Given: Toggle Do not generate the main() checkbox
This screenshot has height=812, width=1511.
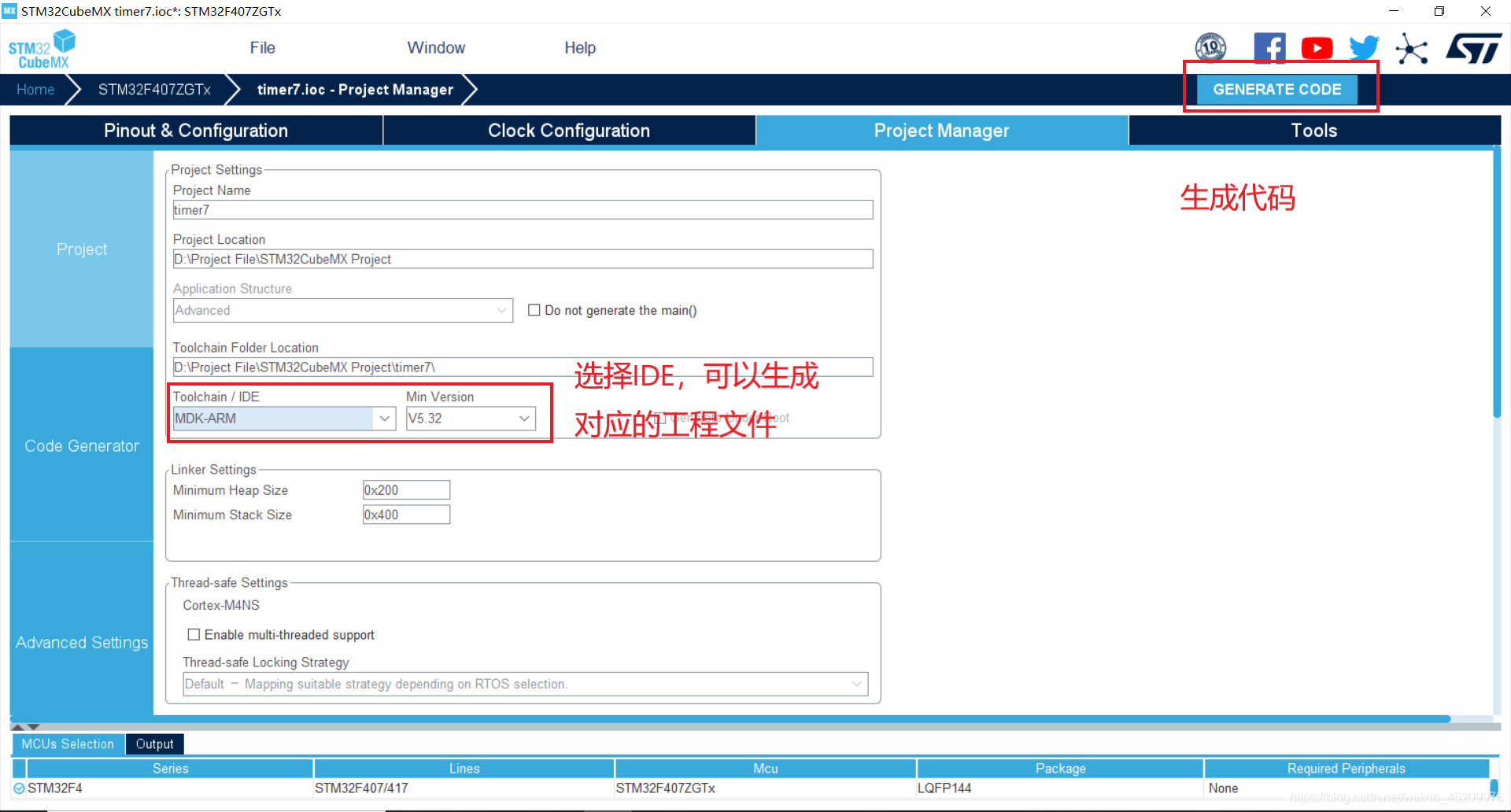Looking at the screenshot, I should [534, 310].
